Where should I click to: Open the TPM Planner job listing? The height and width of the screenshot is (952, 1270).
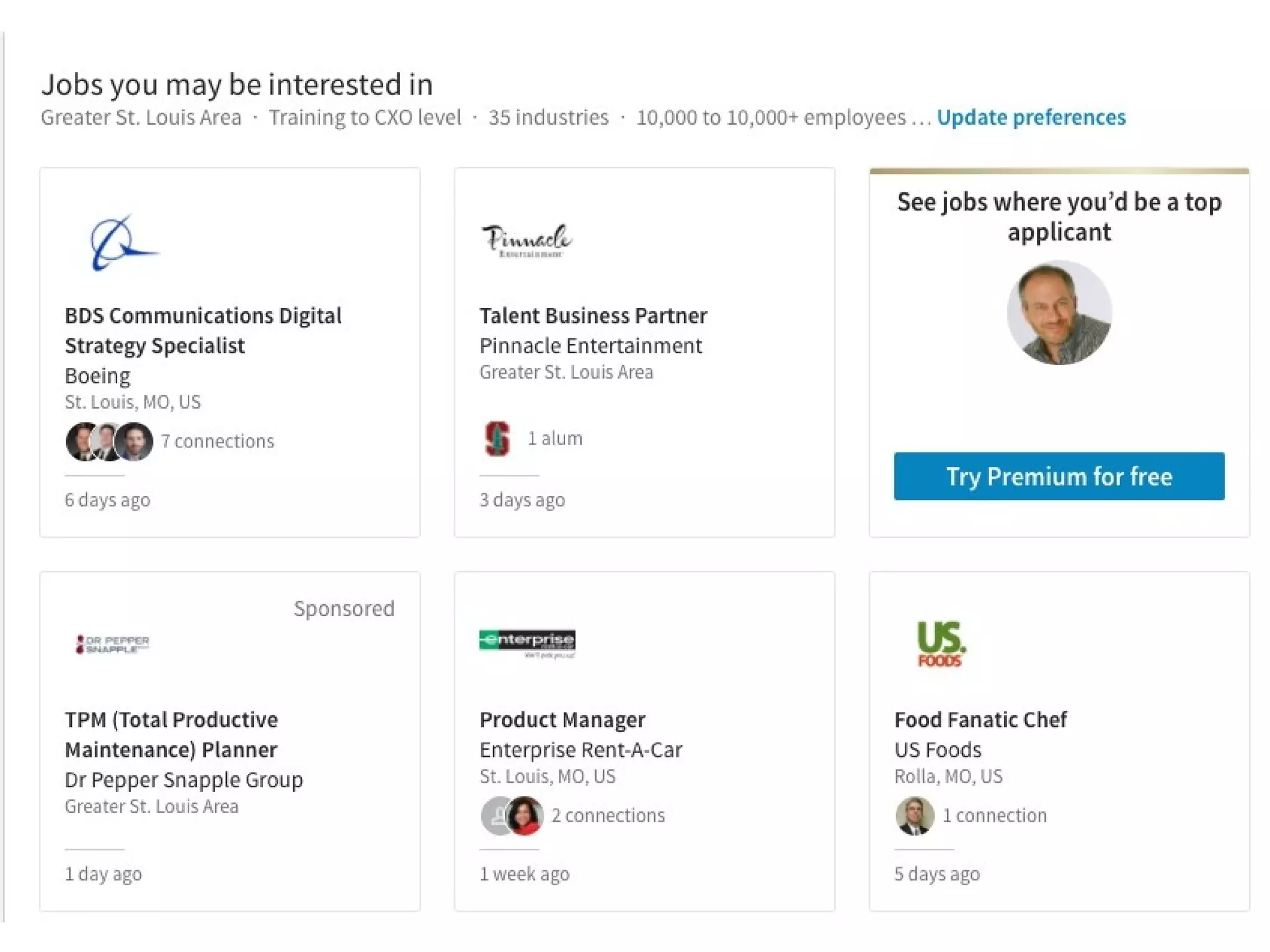tap(171, 734)
